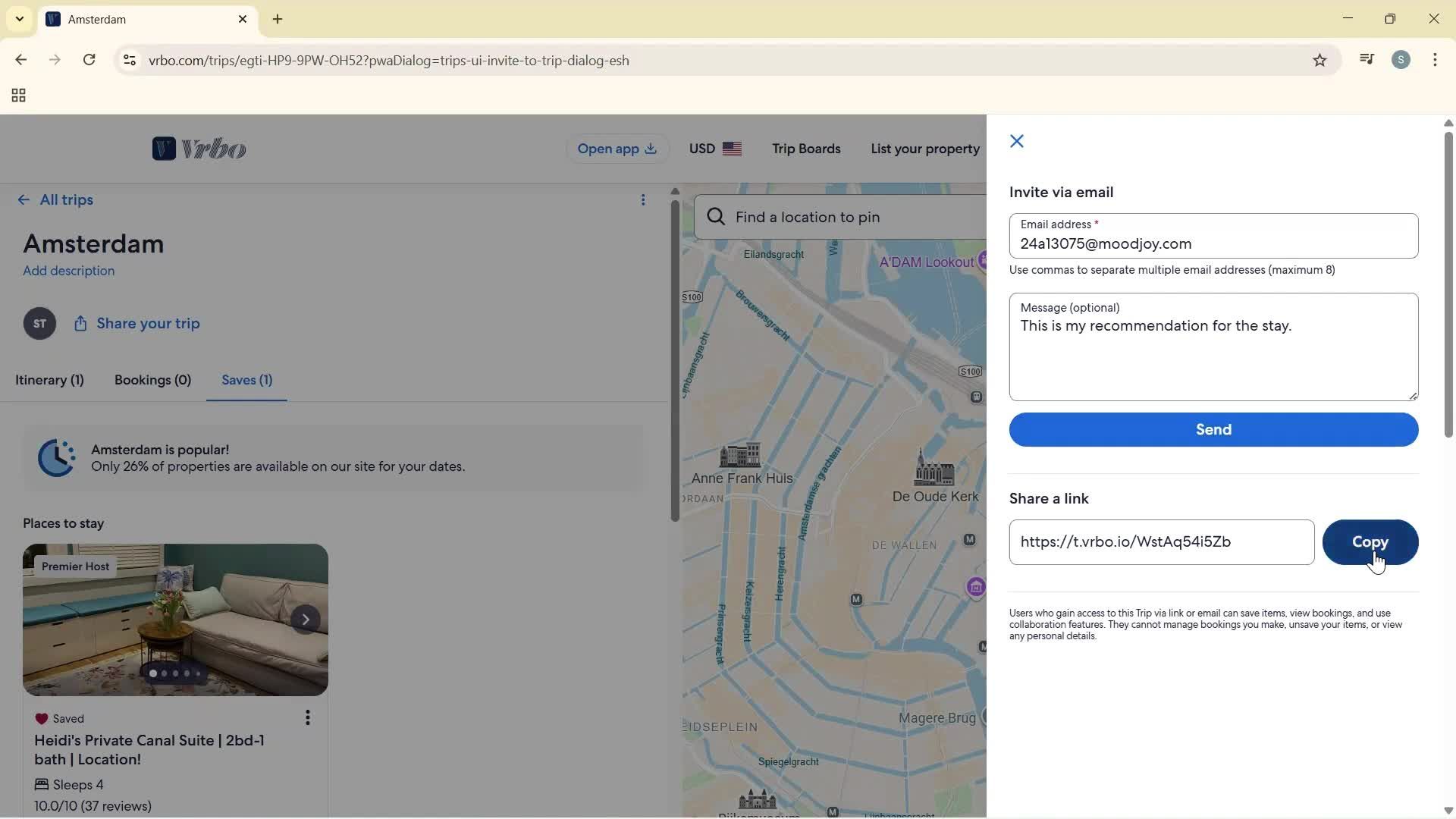
Task: Click the ST profile avatar
Action: [x=39, y=323]
